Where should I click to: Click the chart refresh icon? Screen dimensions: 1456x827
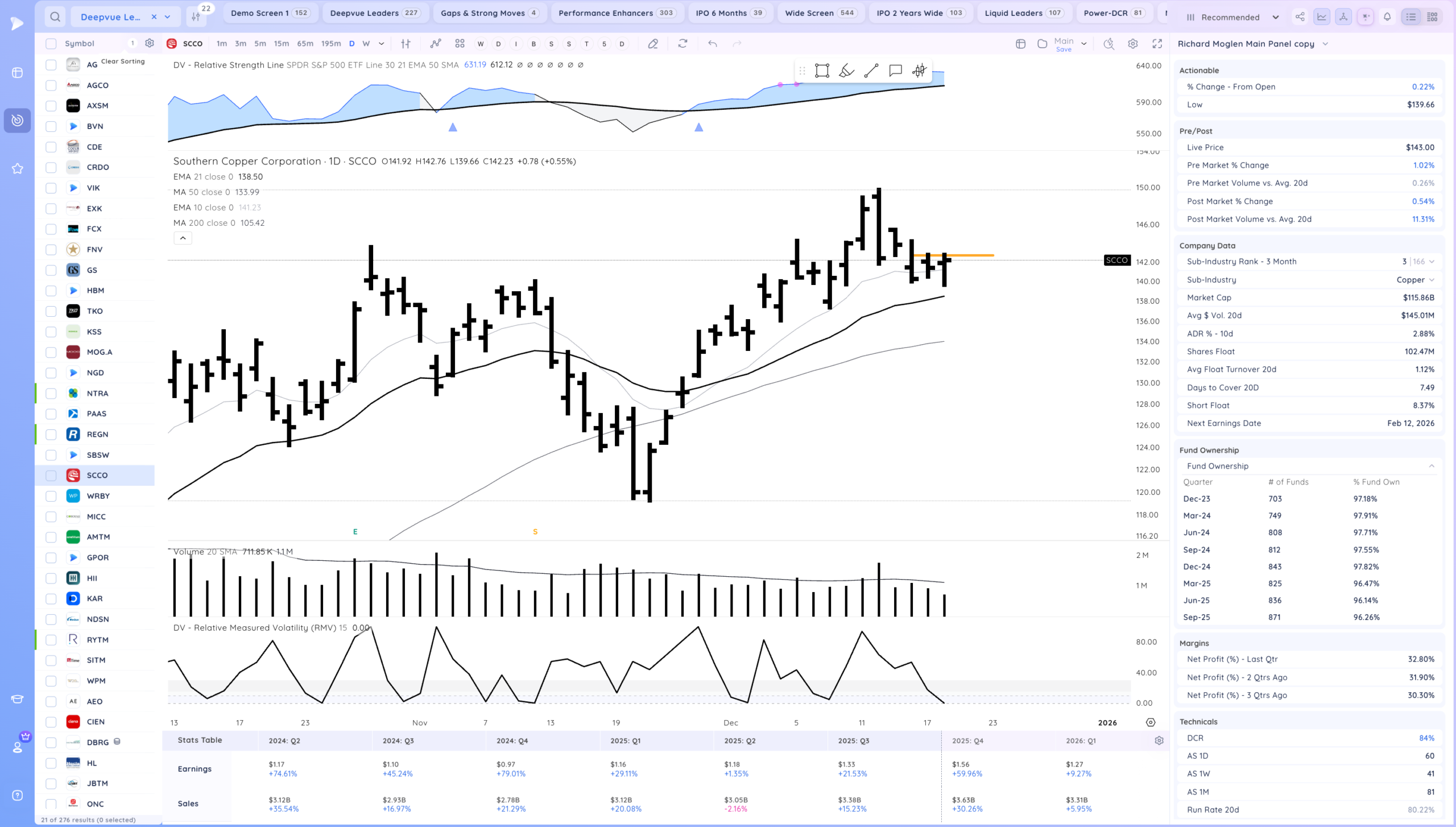coord(682,43)
